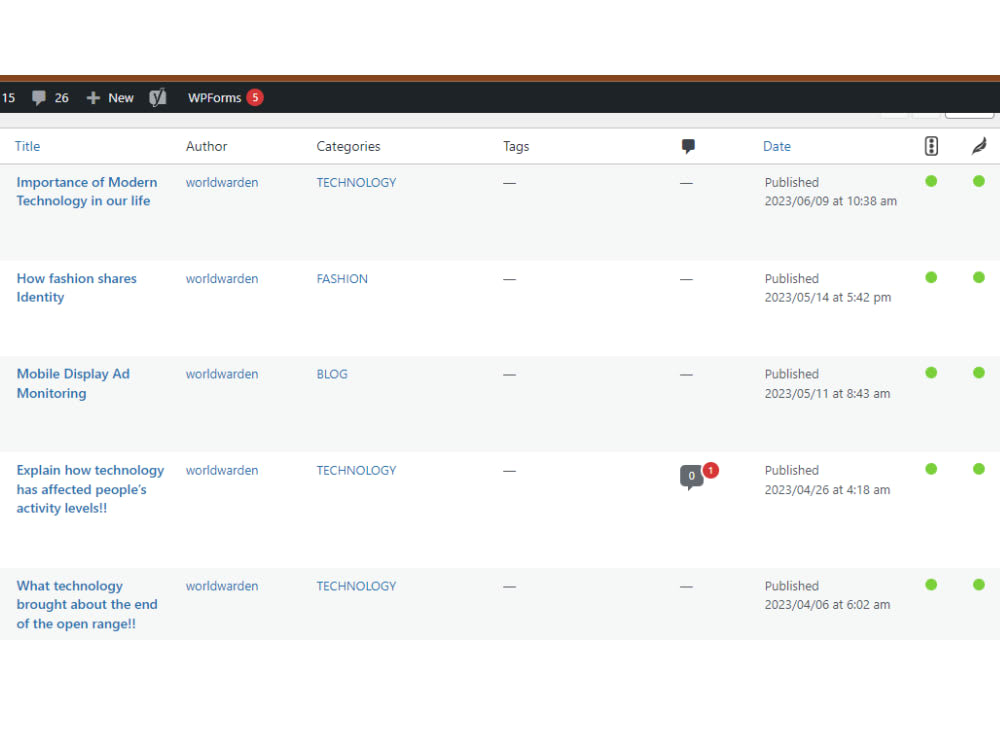Viewport: 1000px width, 750px height.
Task: Filter by TECHNOLOGY category in Importance of Modern row
Action: (x=357, y=182)
